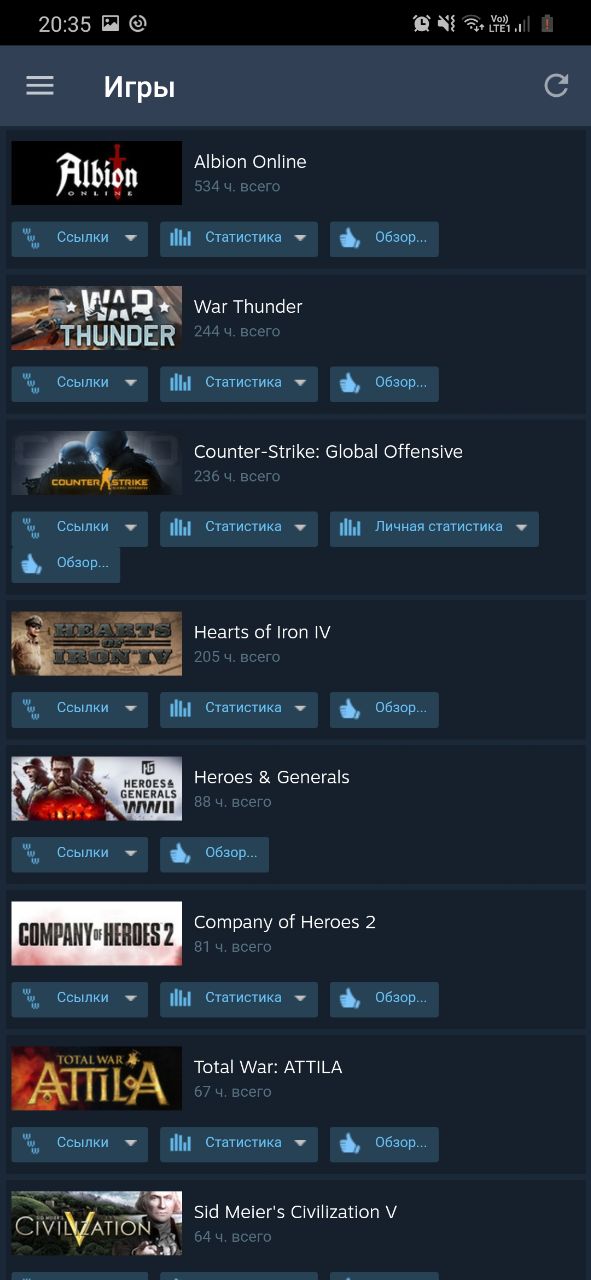The height and width of the screenshot is (1280, 591).
Task: Open the War Thunder game title link
Action: [248, 307]
